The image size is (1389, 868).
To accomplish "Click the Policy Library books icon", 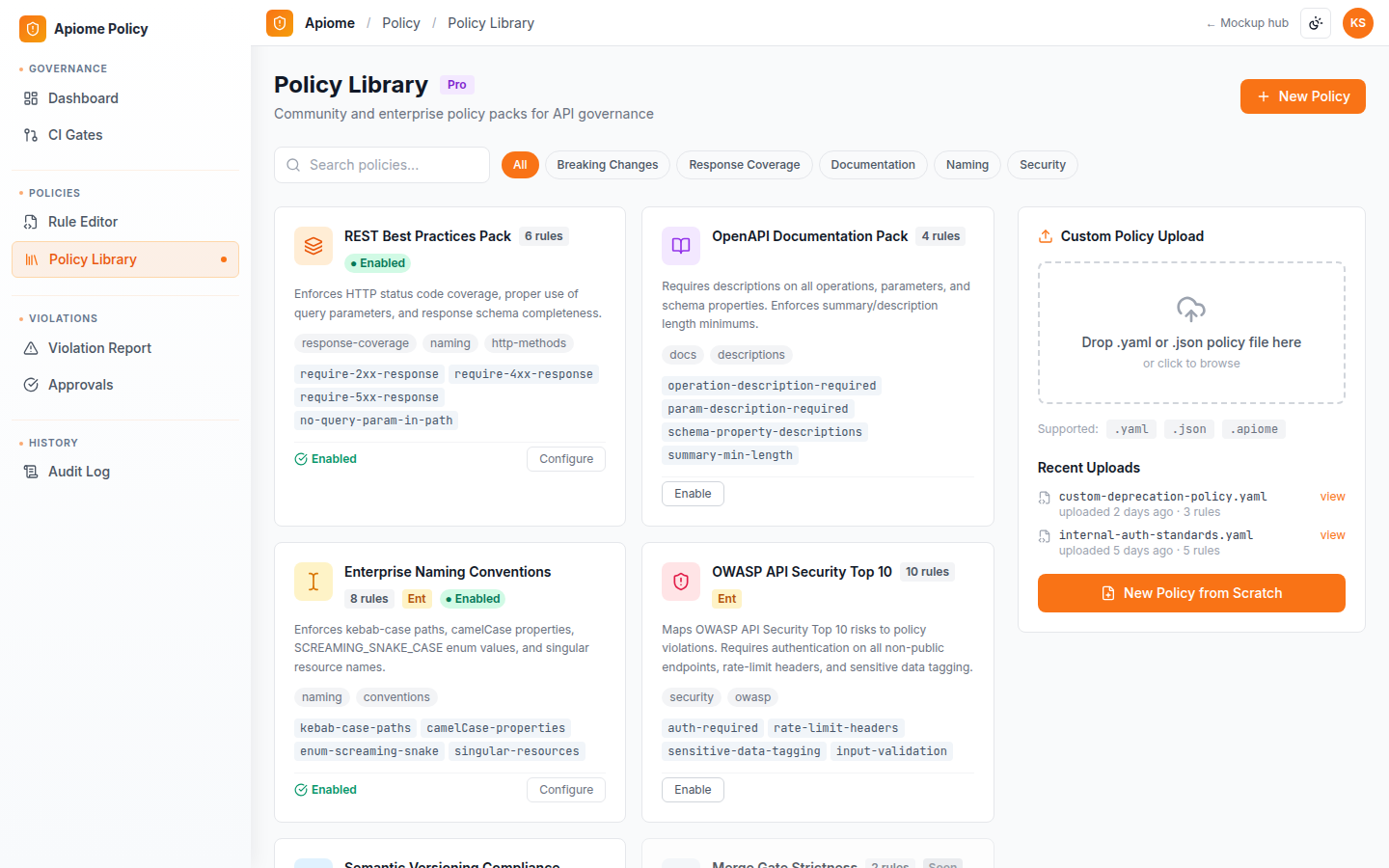I will click(x=32, y=259).
